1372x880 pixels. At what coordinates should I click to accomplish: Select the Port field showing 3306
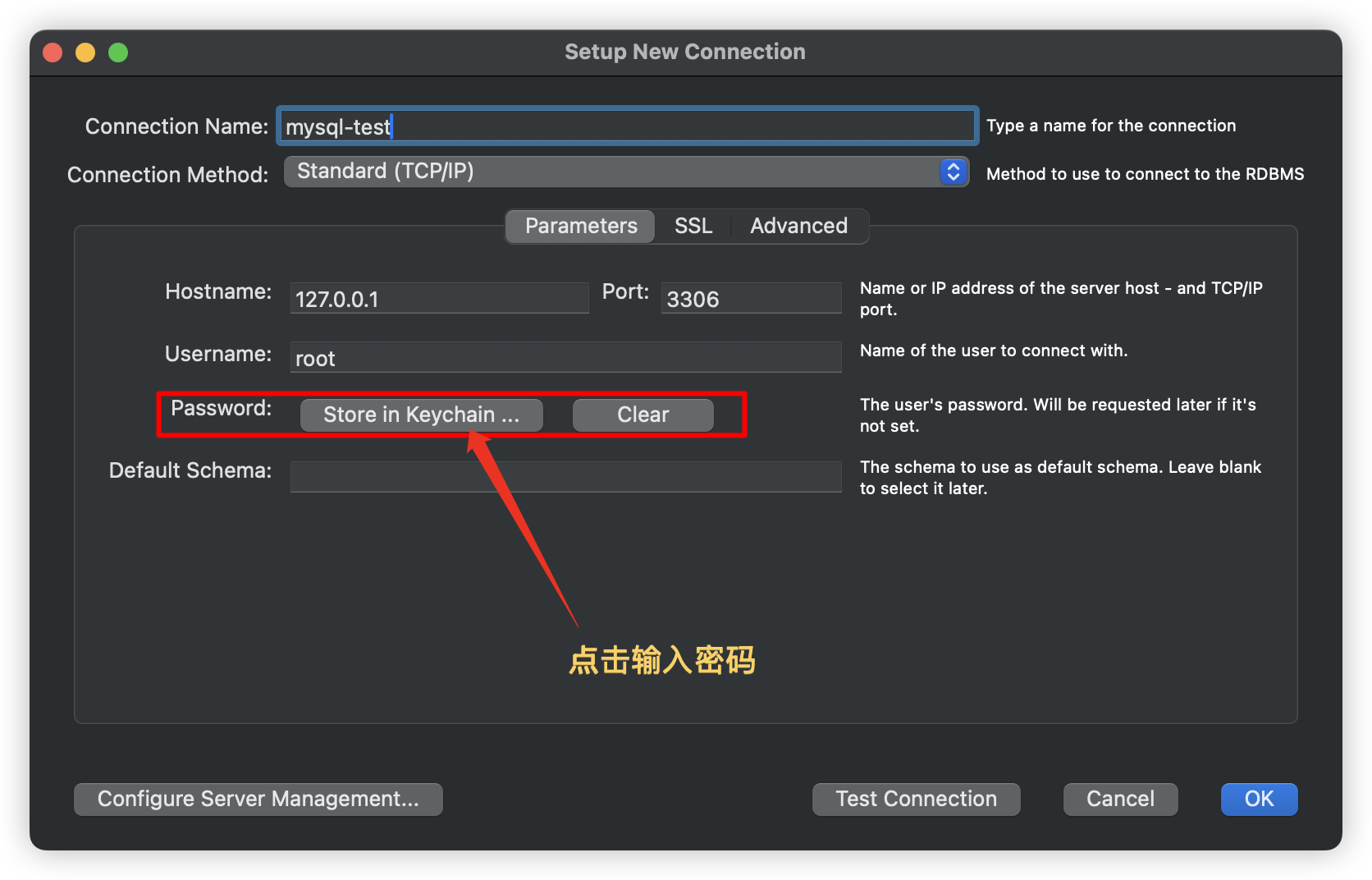point(751,299)
